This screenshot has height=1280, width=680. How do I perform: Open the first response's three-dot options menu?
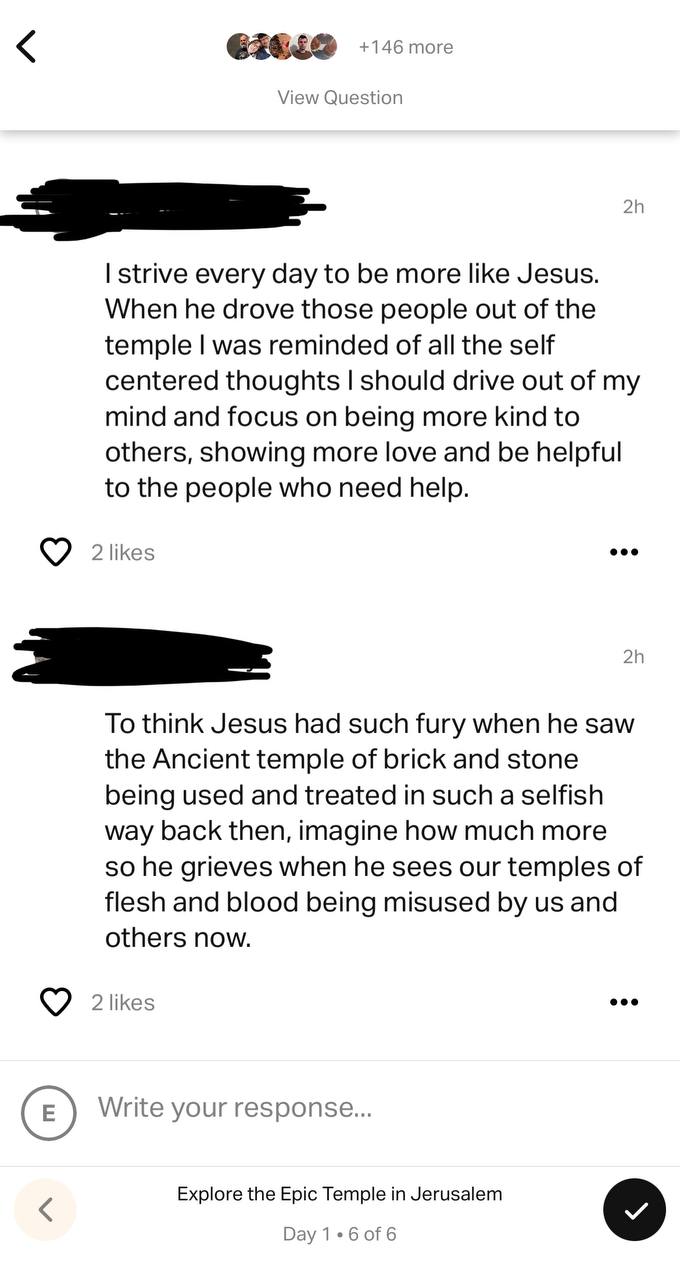click(x=624, y=552)
